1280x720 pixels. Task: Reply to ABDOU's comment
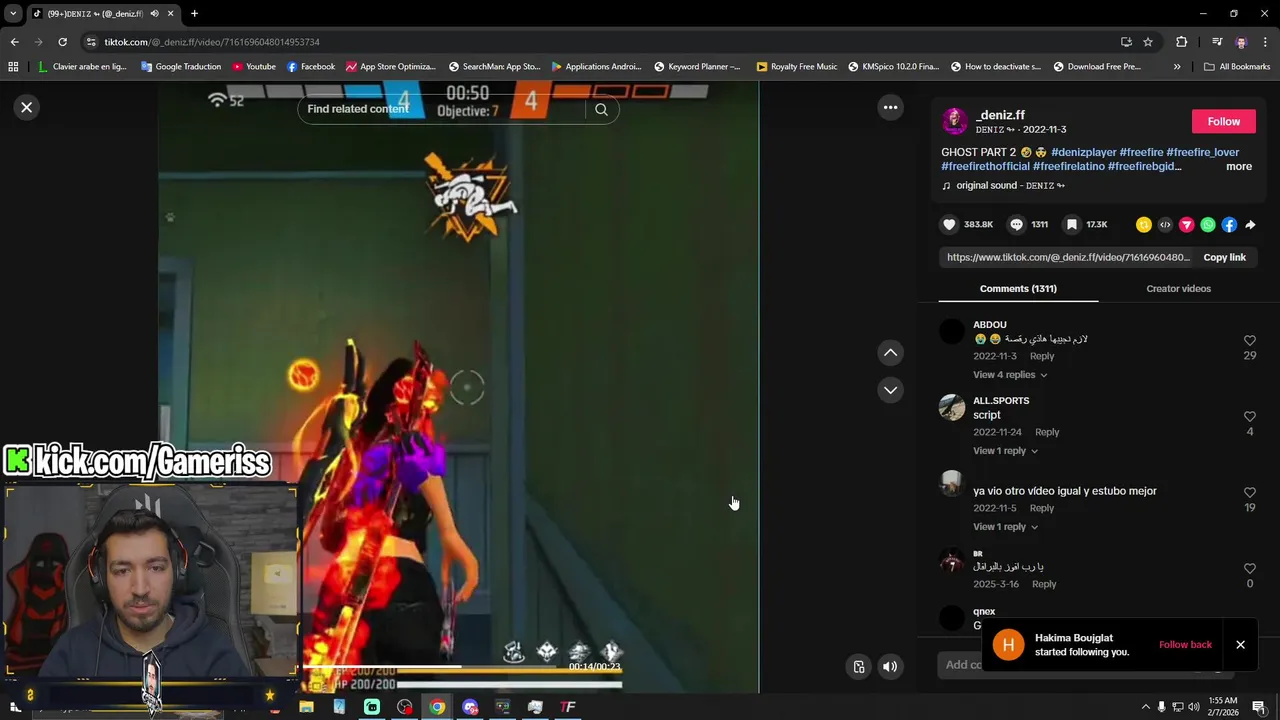point(1042,356)
